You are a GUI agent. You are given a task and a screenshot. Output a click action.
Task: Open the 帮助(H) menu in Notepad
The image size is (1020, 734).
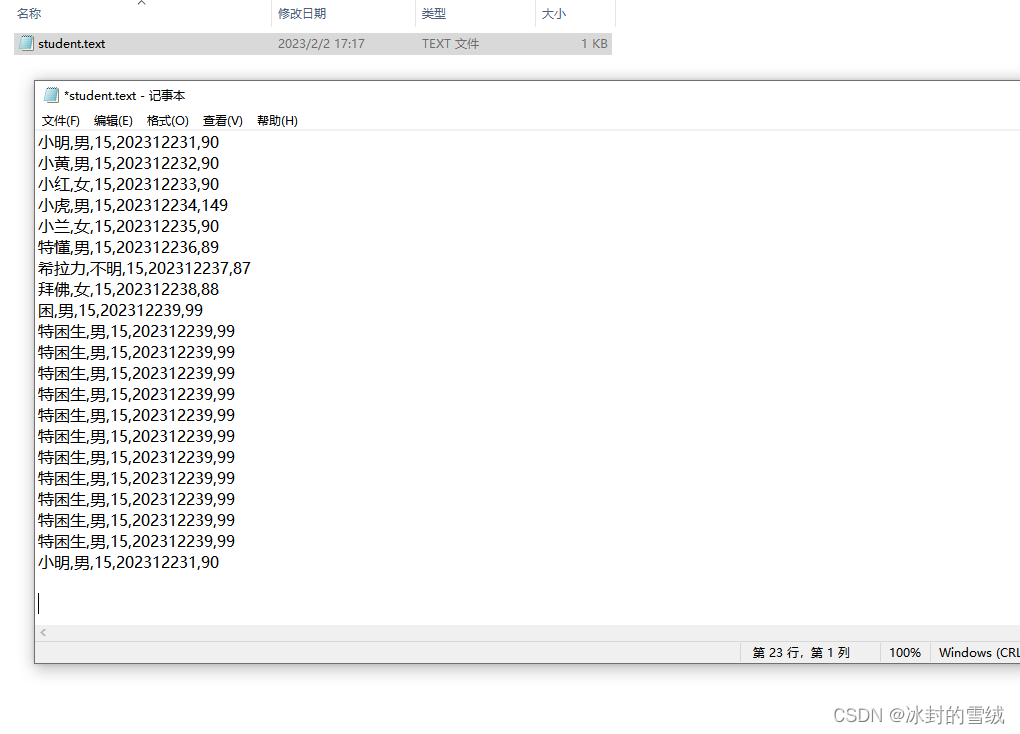(x=277, y=120)
